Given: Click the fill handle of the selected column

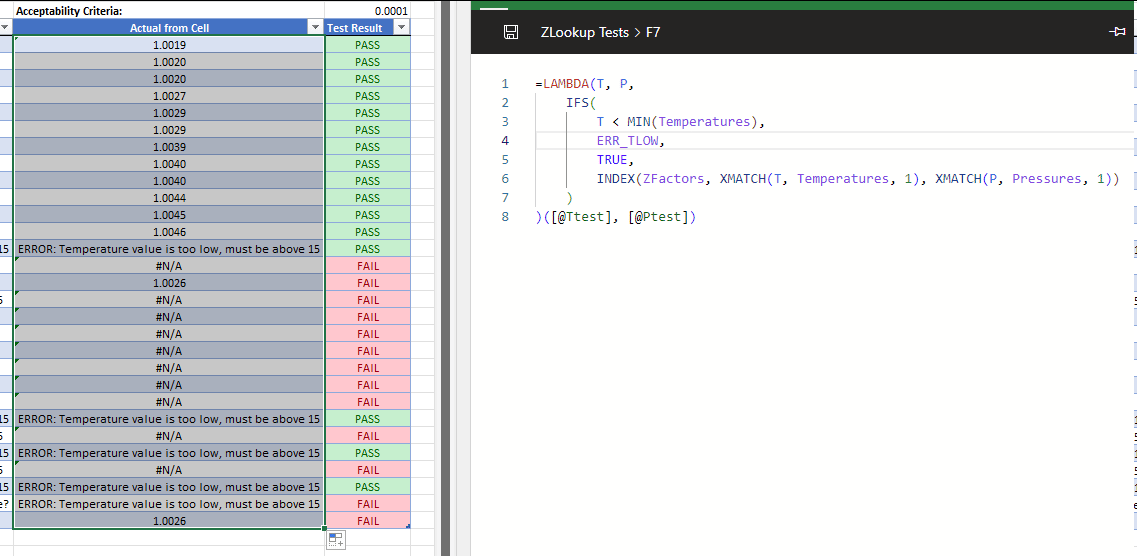Looking at the screenshot, I should (324, 529).
